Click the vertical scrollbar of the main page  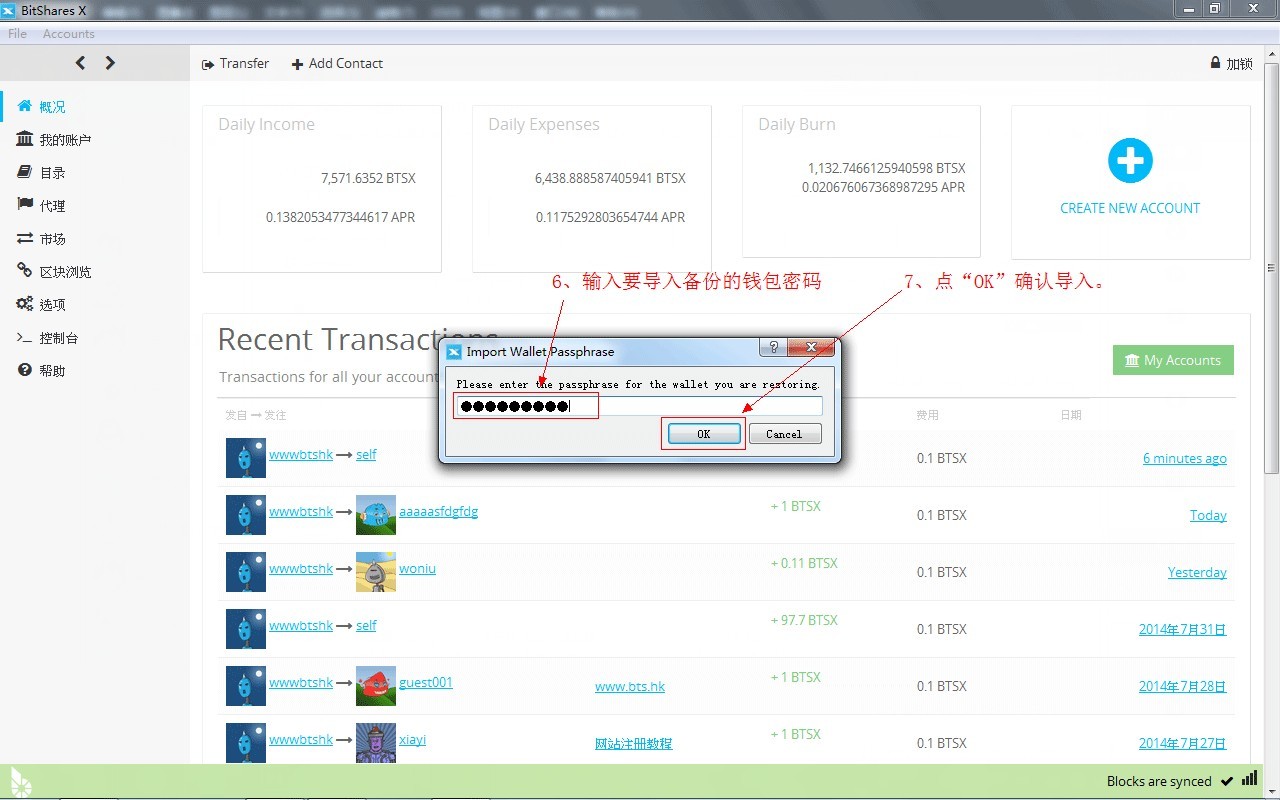tap(1272, 268)
